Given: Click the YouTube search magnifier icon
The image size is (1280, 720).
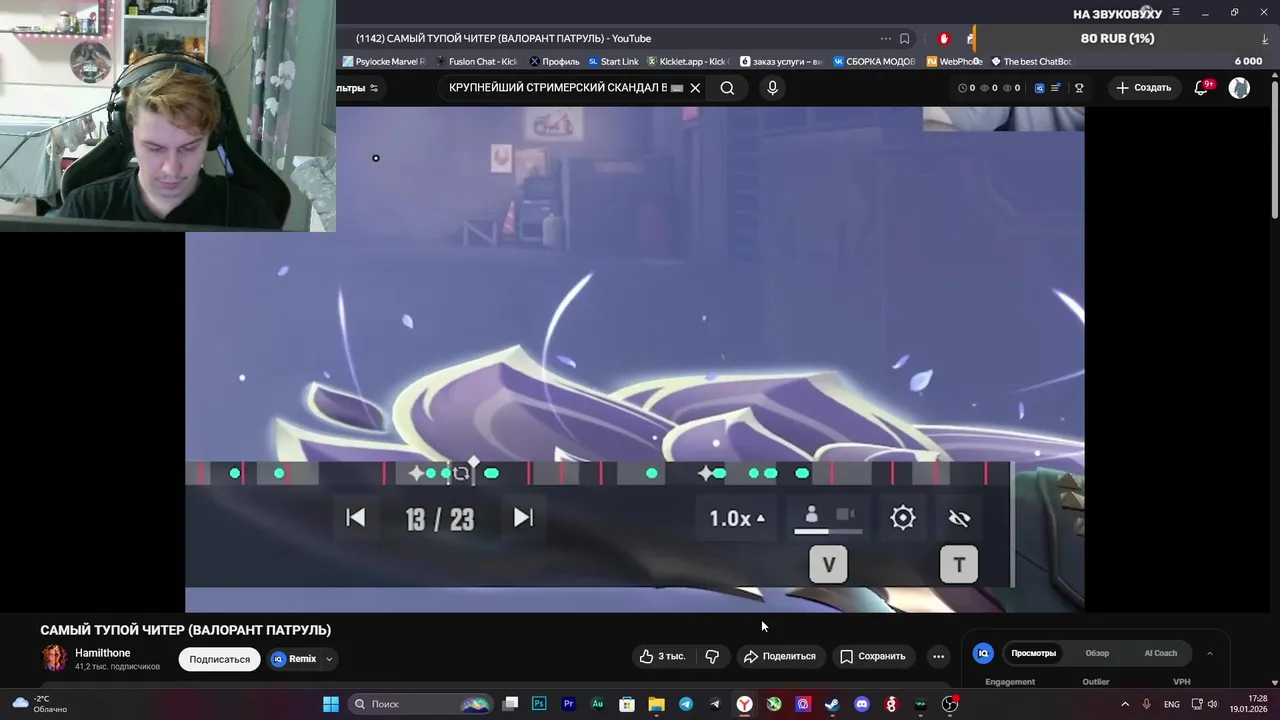Looking at the screenshot, I should click(x=727, y=88).
